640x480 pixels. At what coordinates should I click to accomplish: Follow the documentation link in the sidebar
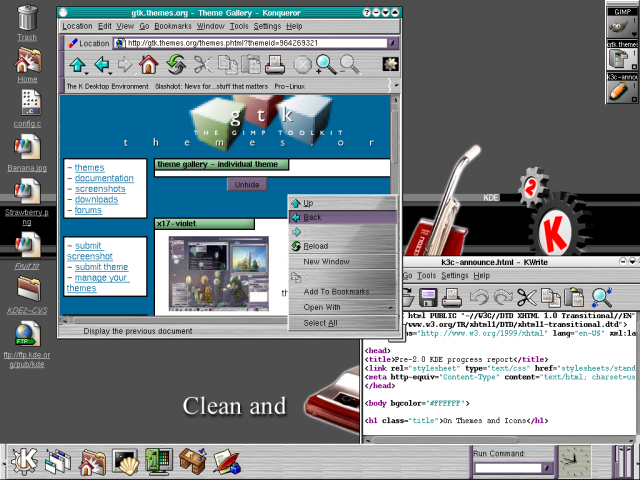[x=104, y=178]
